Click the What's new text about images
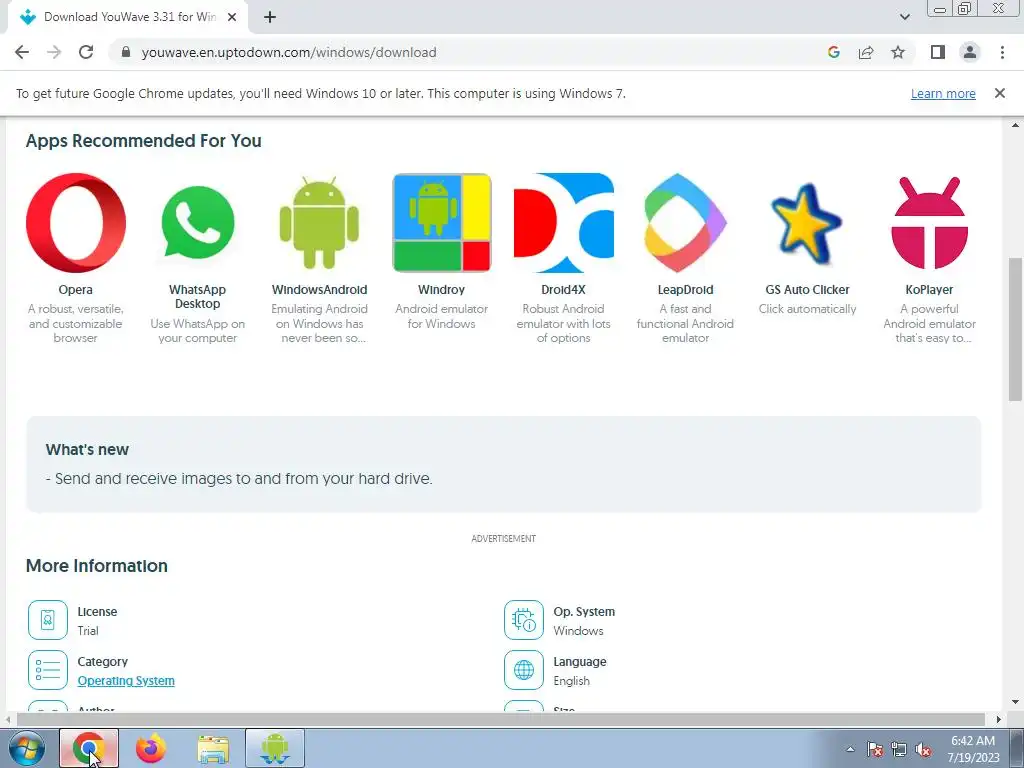The image size is (1024, 768). pyautogui.click(x=239, y=479)
